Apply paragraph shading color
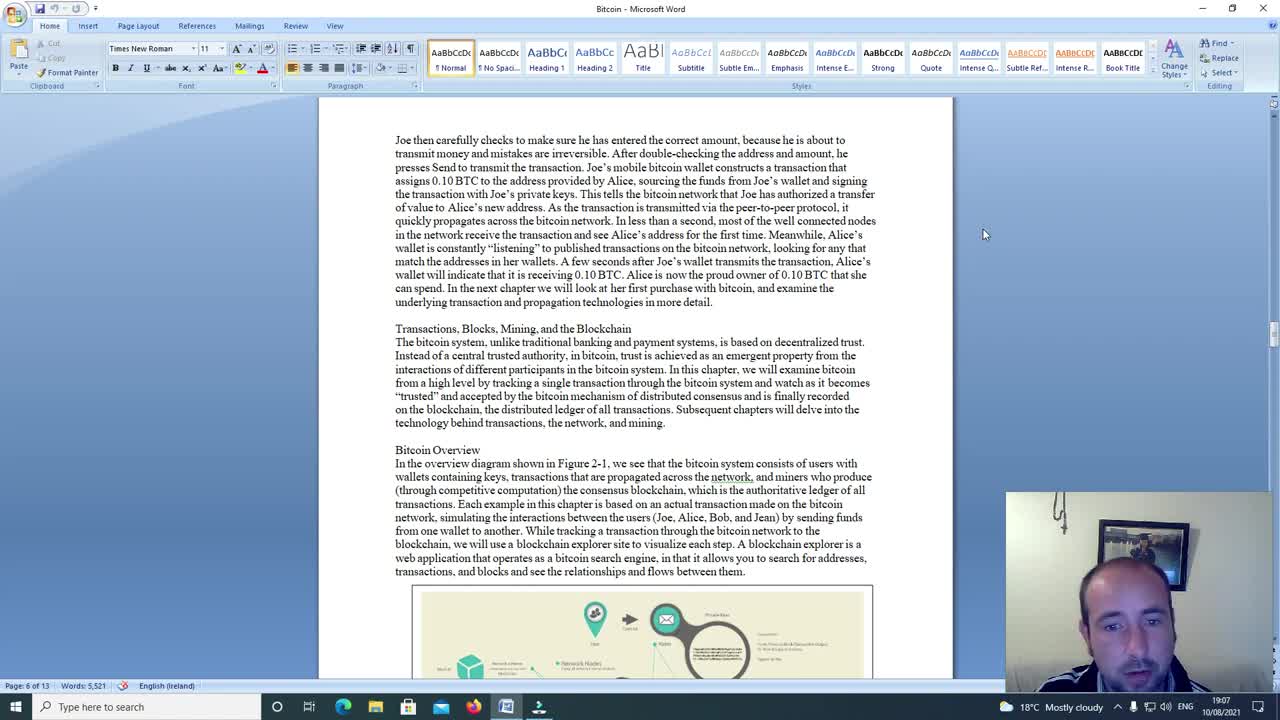The width and height of the screenshot is (1280, 720). point(381,68)
